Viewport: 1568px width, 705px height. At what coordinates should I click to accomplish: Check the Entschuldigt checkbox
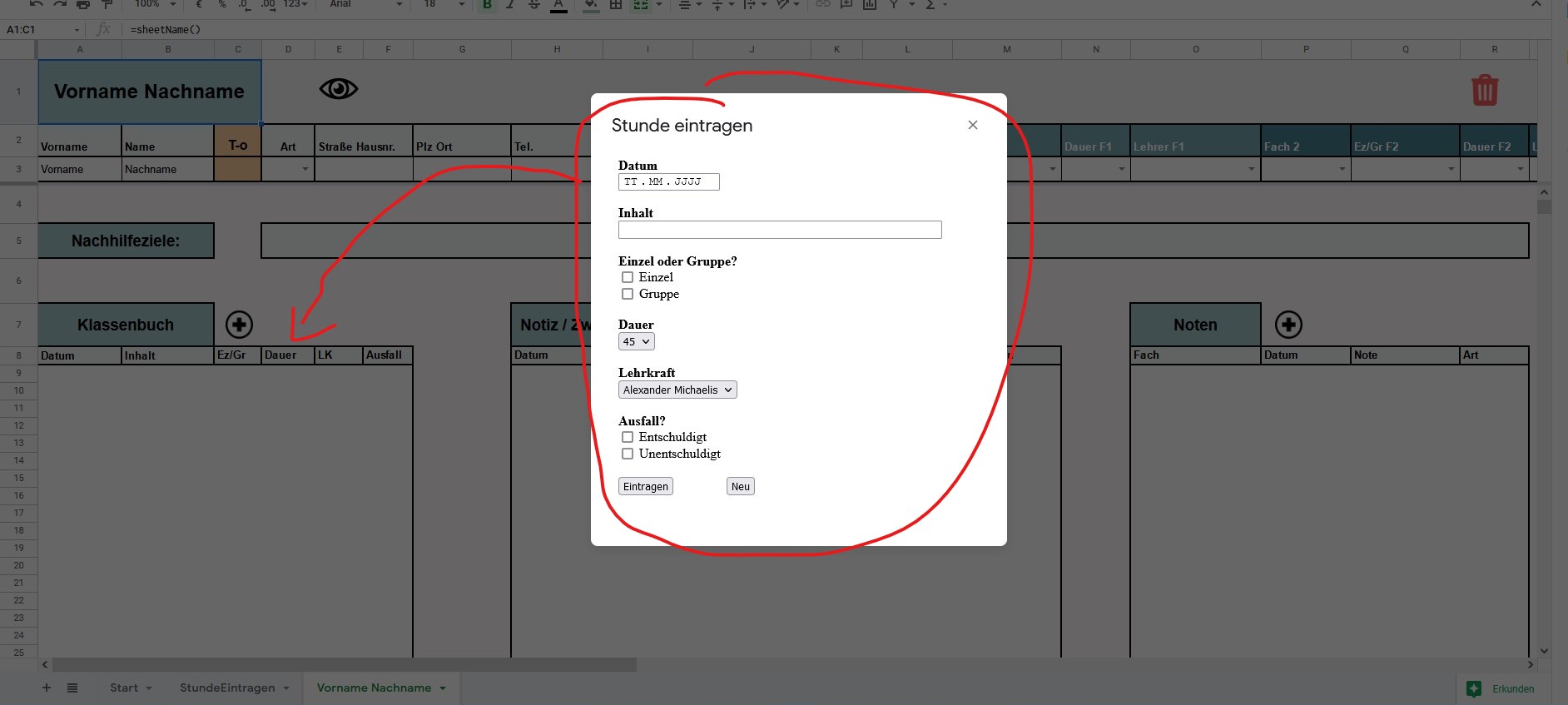pos(628,437)
